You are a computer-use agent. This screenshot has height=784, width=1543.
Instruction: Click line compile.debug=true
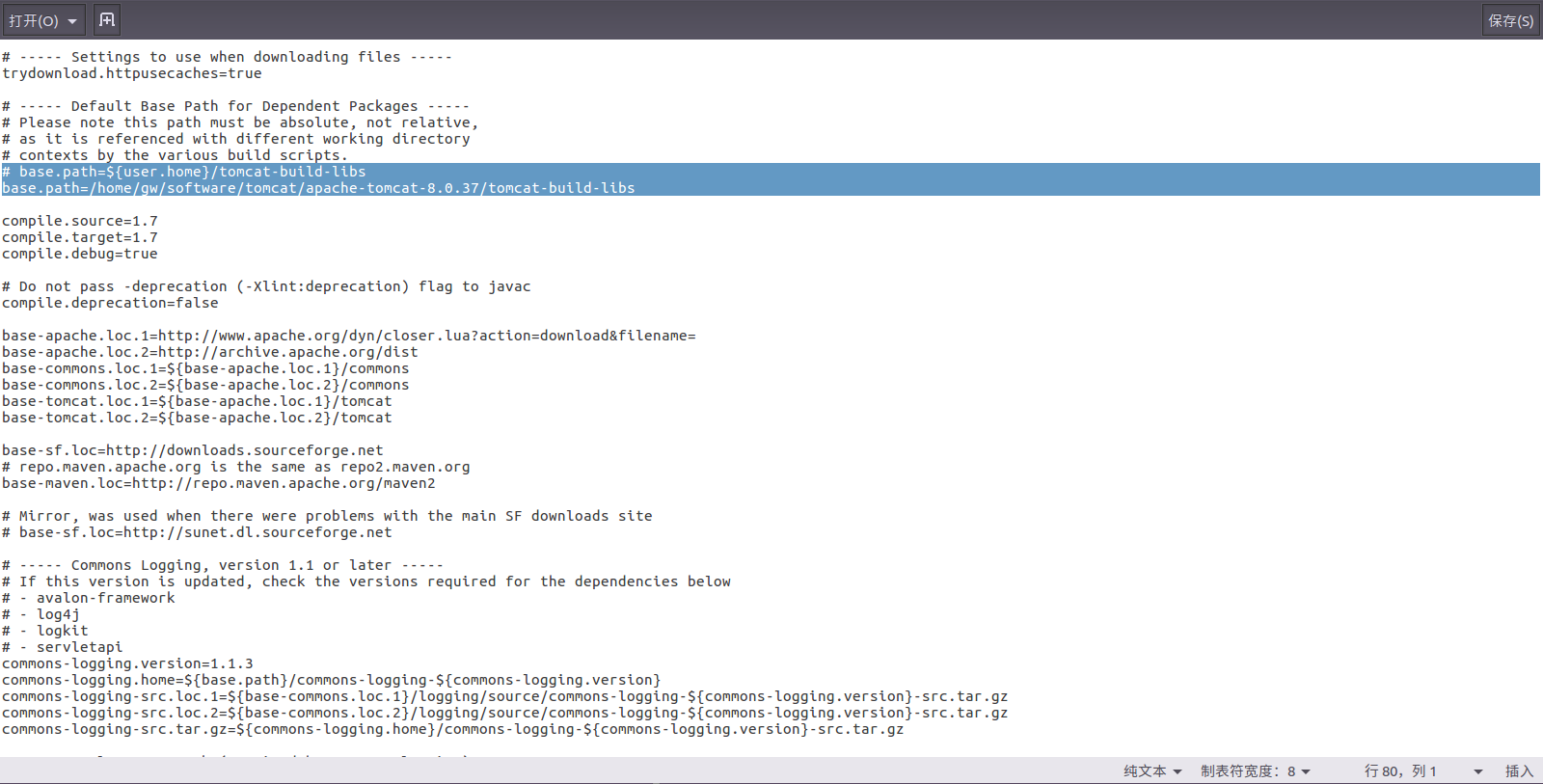pos(80,254)
